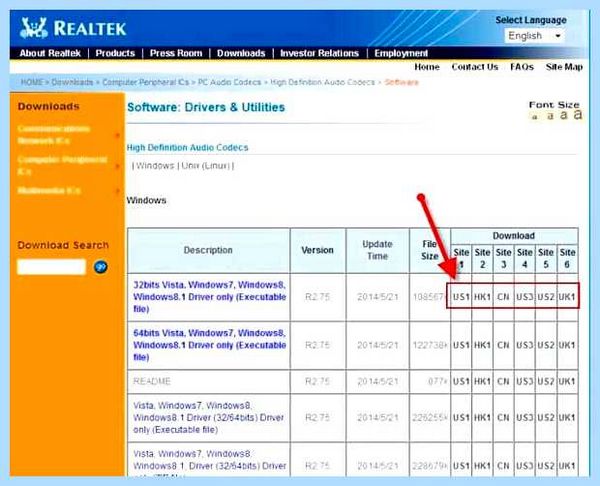Click 32bits driver version R2.75 cell
600x486 pixels.
point(318,297)
